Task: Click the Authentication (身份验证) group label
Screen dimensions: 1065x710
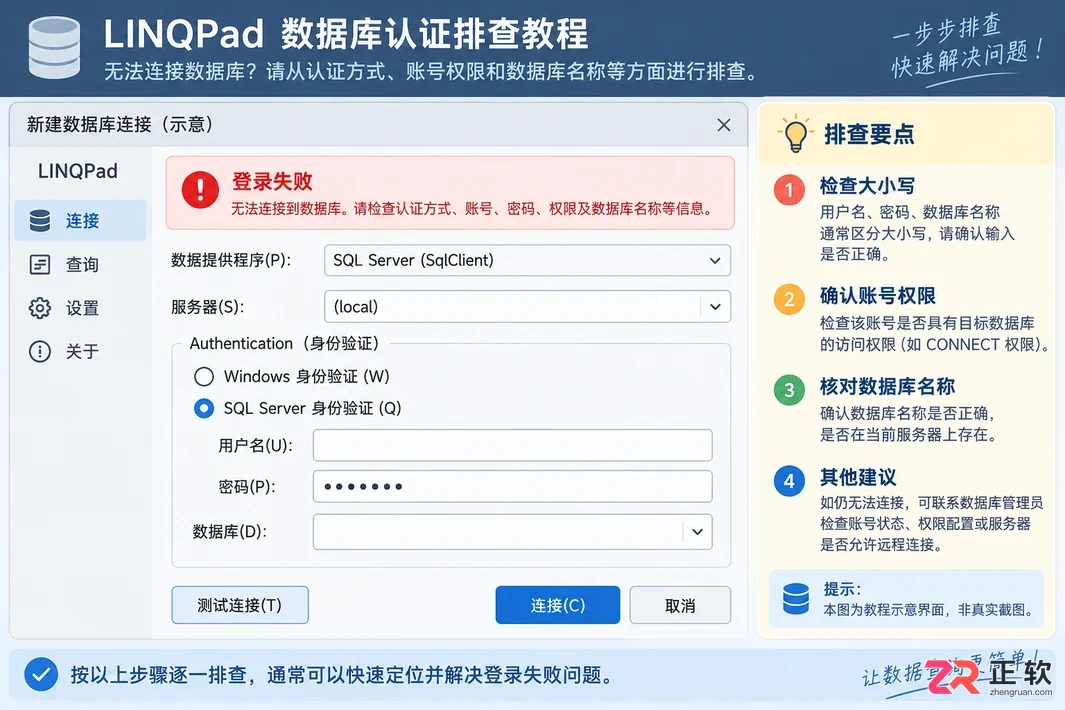Action: [x=284, y=343]
